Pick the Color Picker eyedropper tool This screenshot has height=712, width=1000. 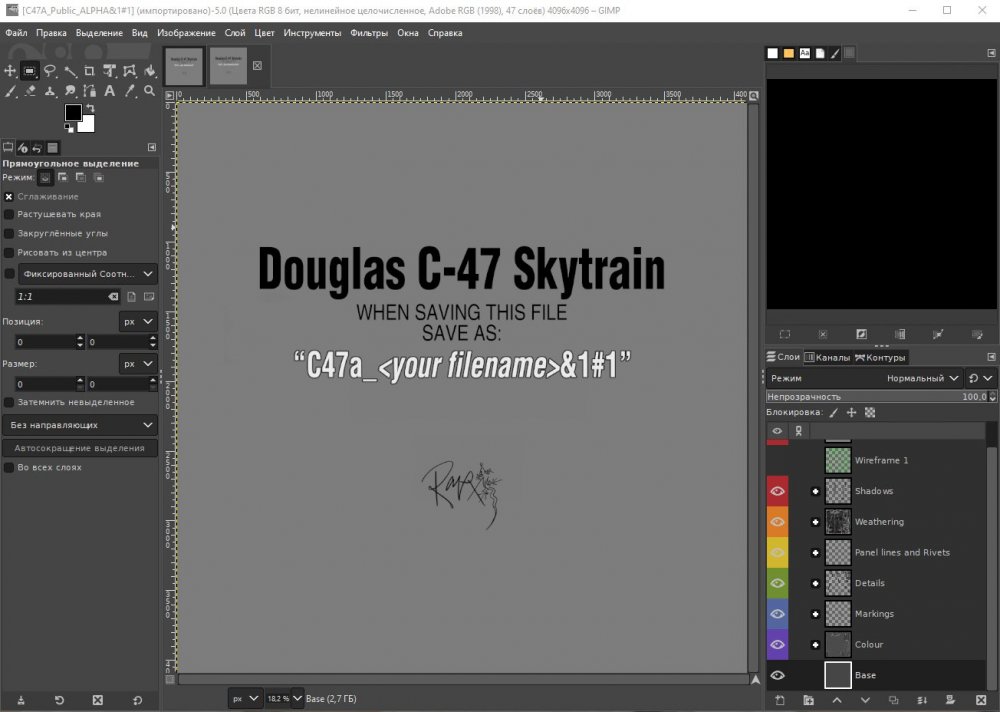coord(129,91)
